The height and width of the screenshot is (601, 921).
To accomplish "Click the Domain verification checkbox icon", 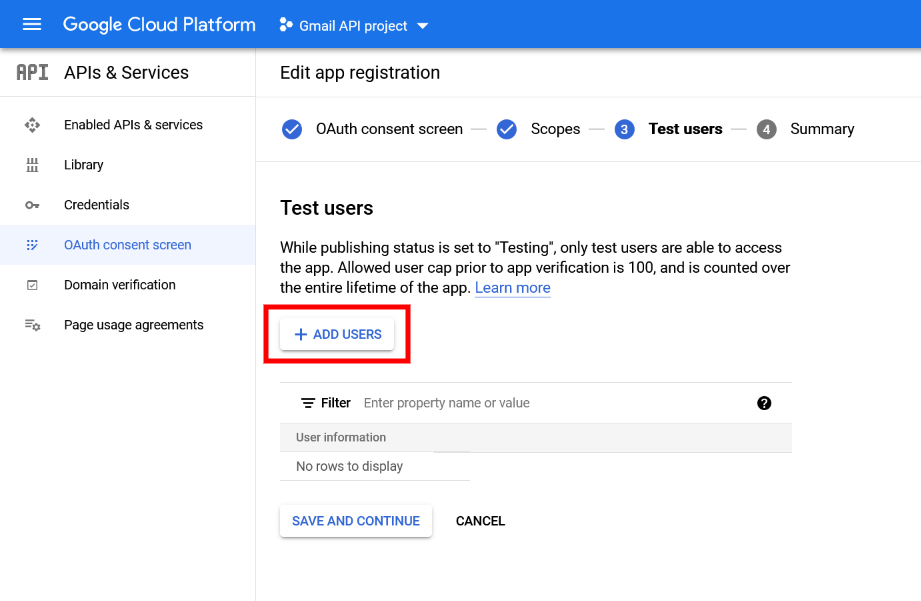I will (x=32, y=285).
